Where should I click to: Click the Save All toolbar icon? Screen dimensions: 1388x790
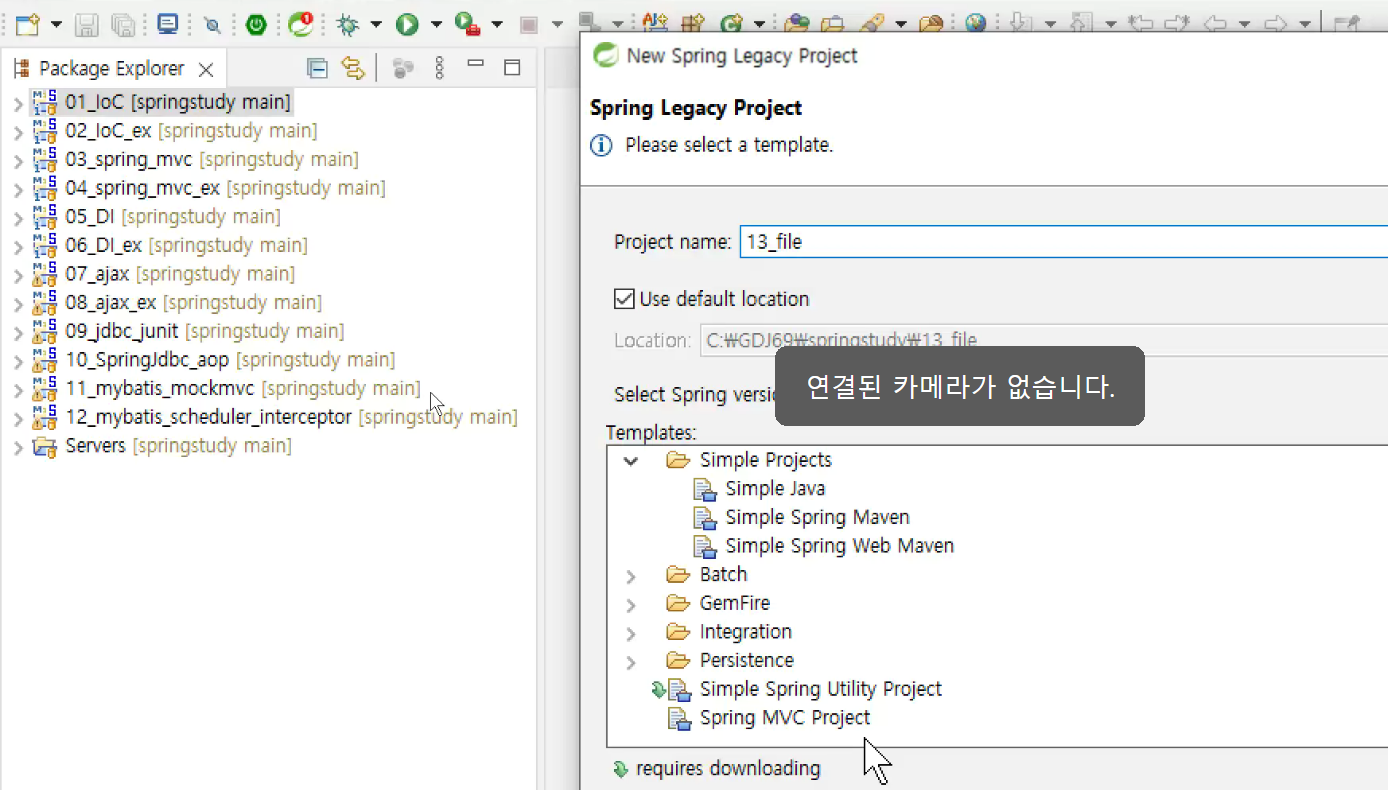coord(123,24)
